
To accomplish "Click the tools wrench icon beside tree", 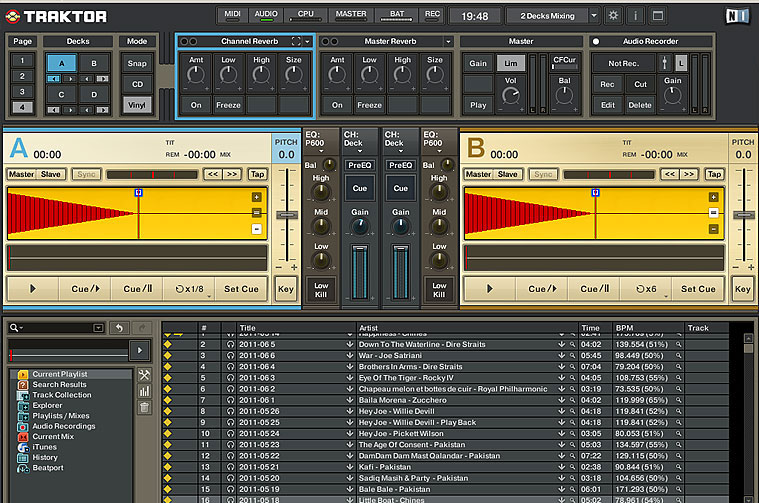I will pos(144,375).
